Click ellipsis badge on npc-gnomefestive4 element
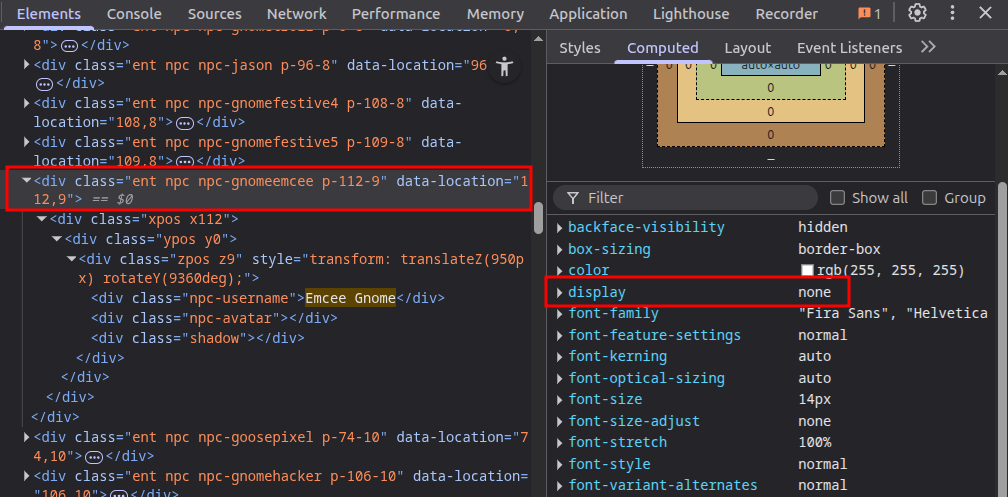 click(184, 123)
